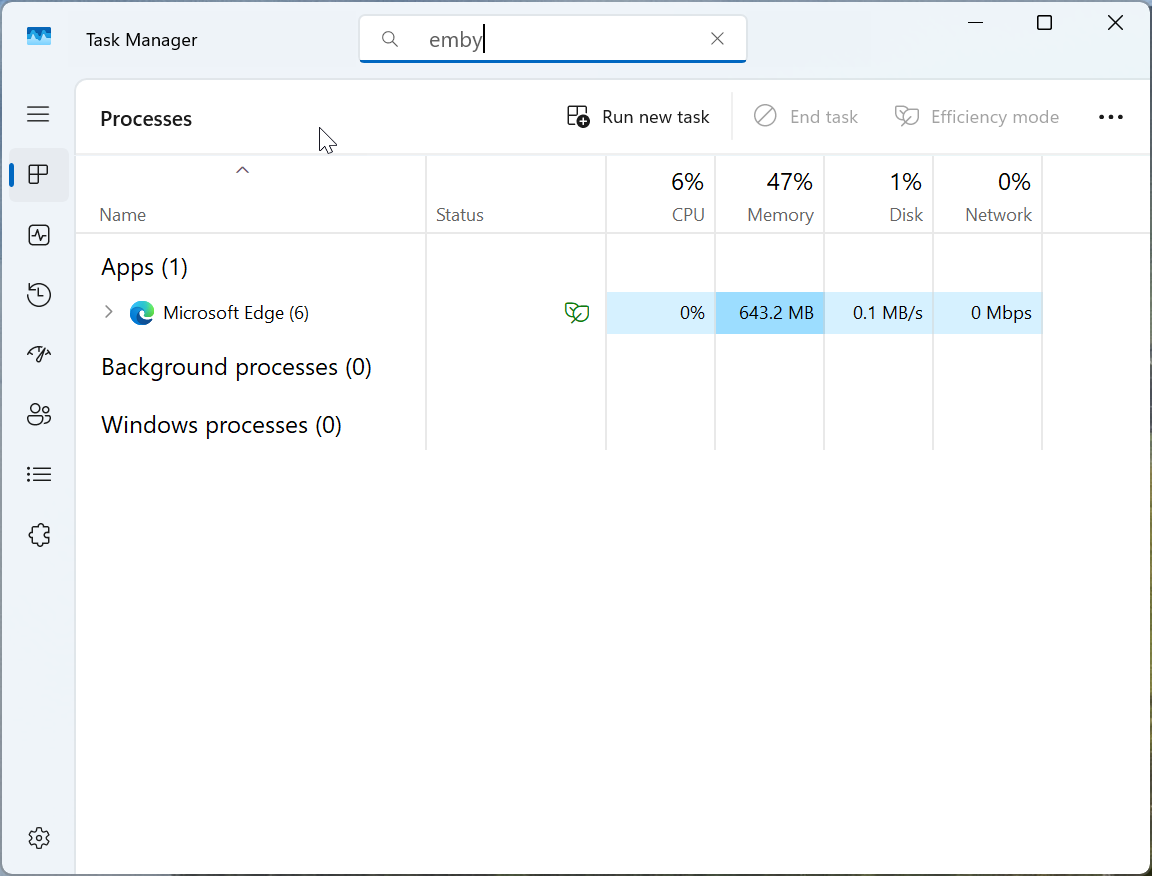
Task: Open the Users page from sidebar
Action: [39, 415]
